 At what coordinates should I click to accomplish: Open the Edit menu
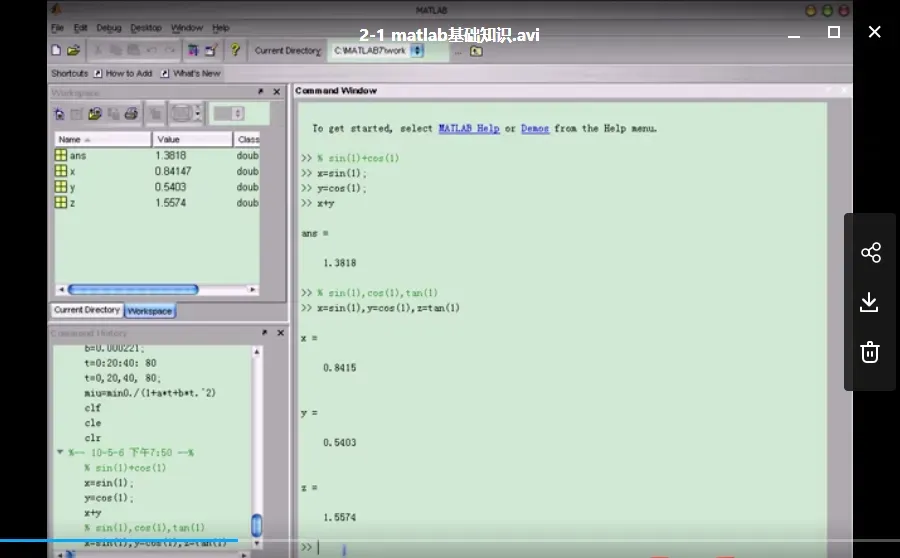tap(80, 28)
